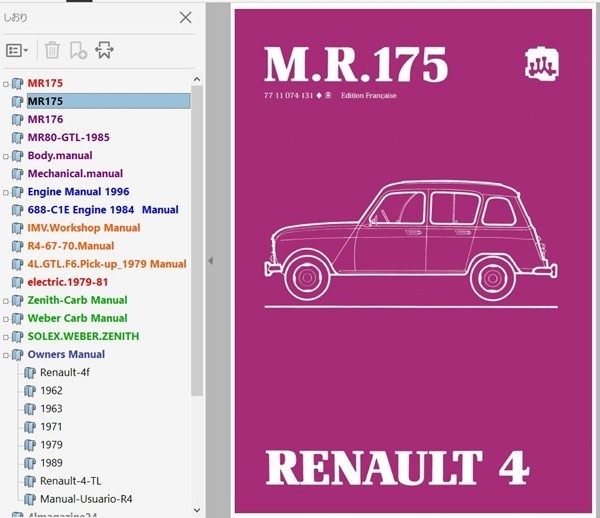
Task: Collapse the side panel with left arrow
Action: click(210, 261)
